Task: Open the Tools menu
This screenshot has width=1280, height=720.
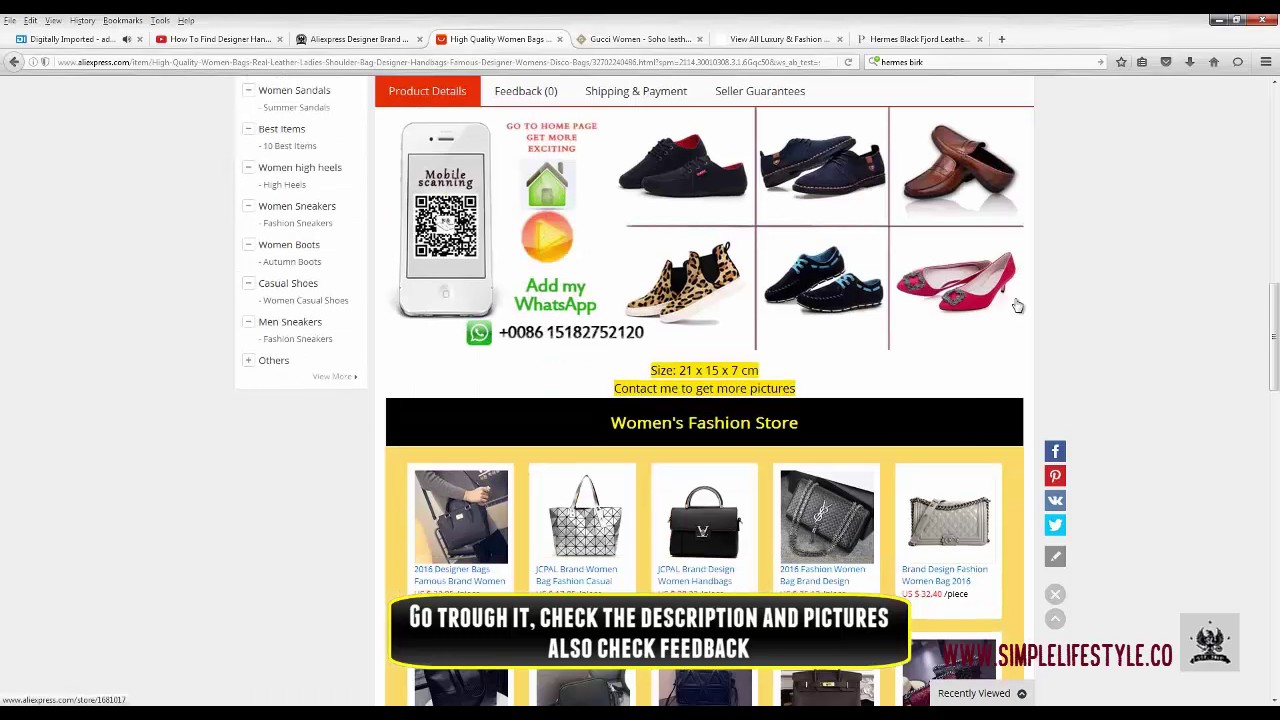Action: (x=160, y=20)
